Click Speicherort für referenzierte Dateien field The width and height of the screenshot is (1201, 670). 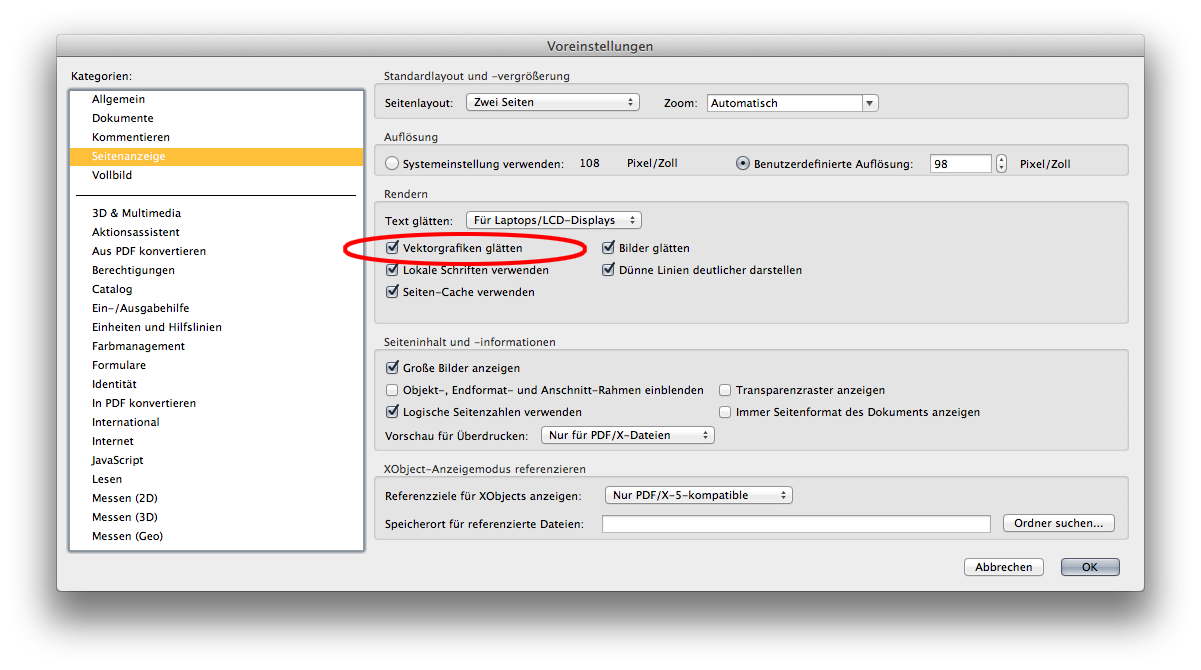(796, 524)
